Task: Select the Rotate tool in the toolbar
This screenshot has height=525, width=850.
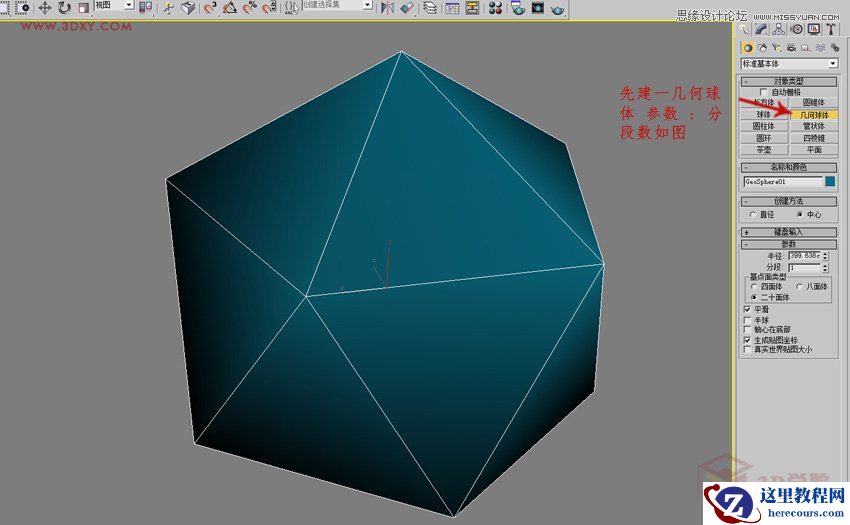Action: pos(65,8)
